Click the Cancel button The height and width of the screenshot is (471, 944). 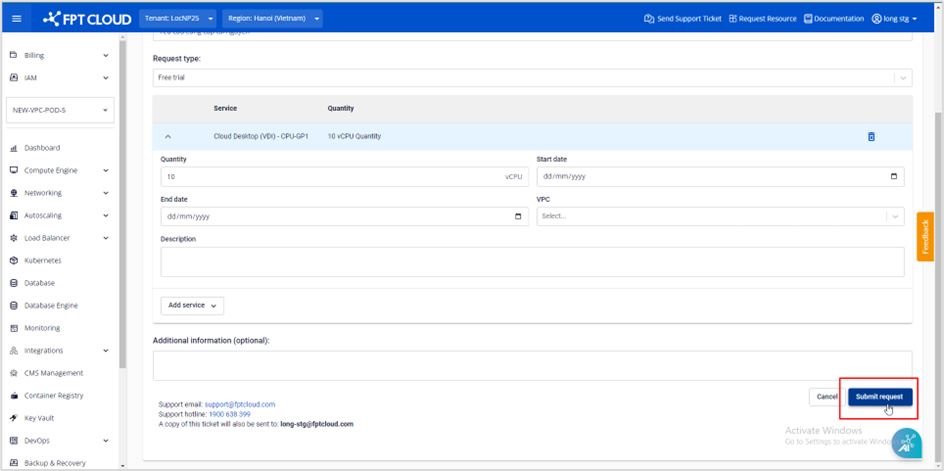point(826,397)
